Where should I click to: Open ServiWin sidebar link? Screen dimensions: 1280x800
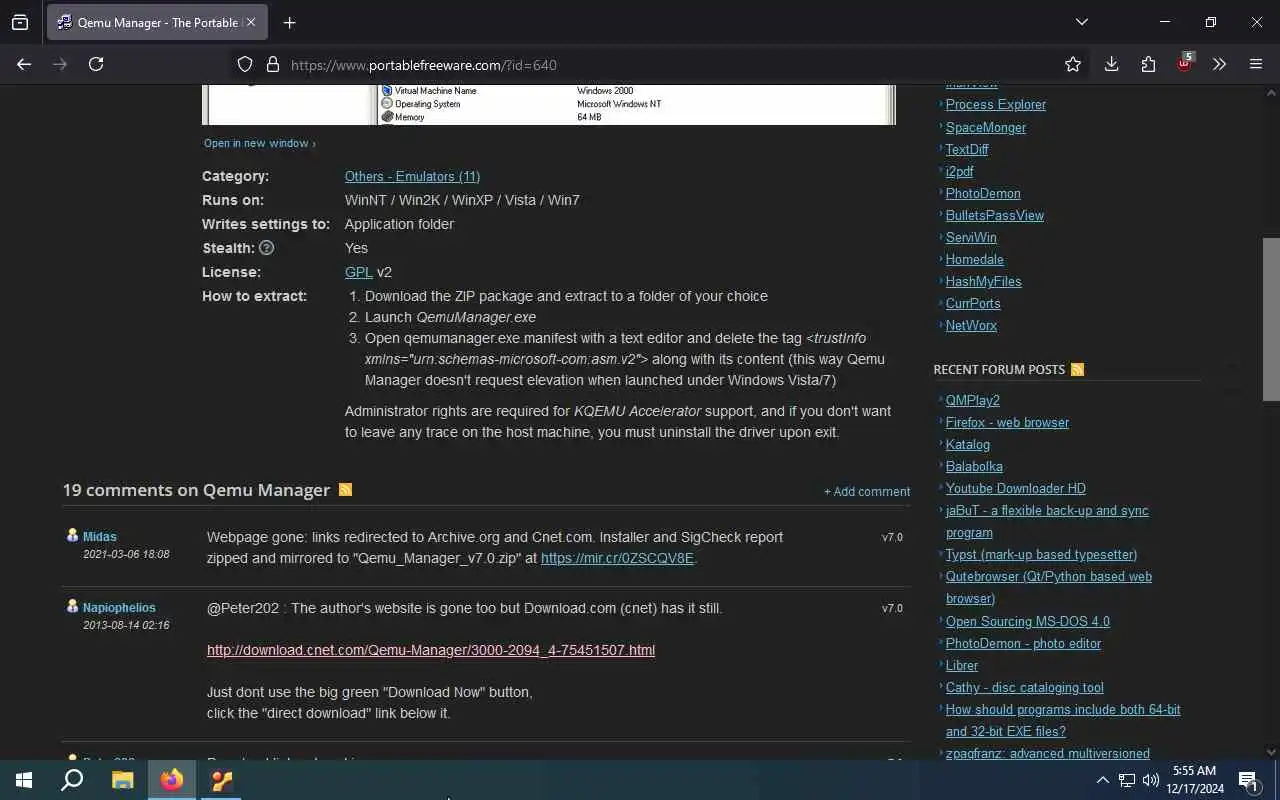pyautogui.click(x=971, y=237)
